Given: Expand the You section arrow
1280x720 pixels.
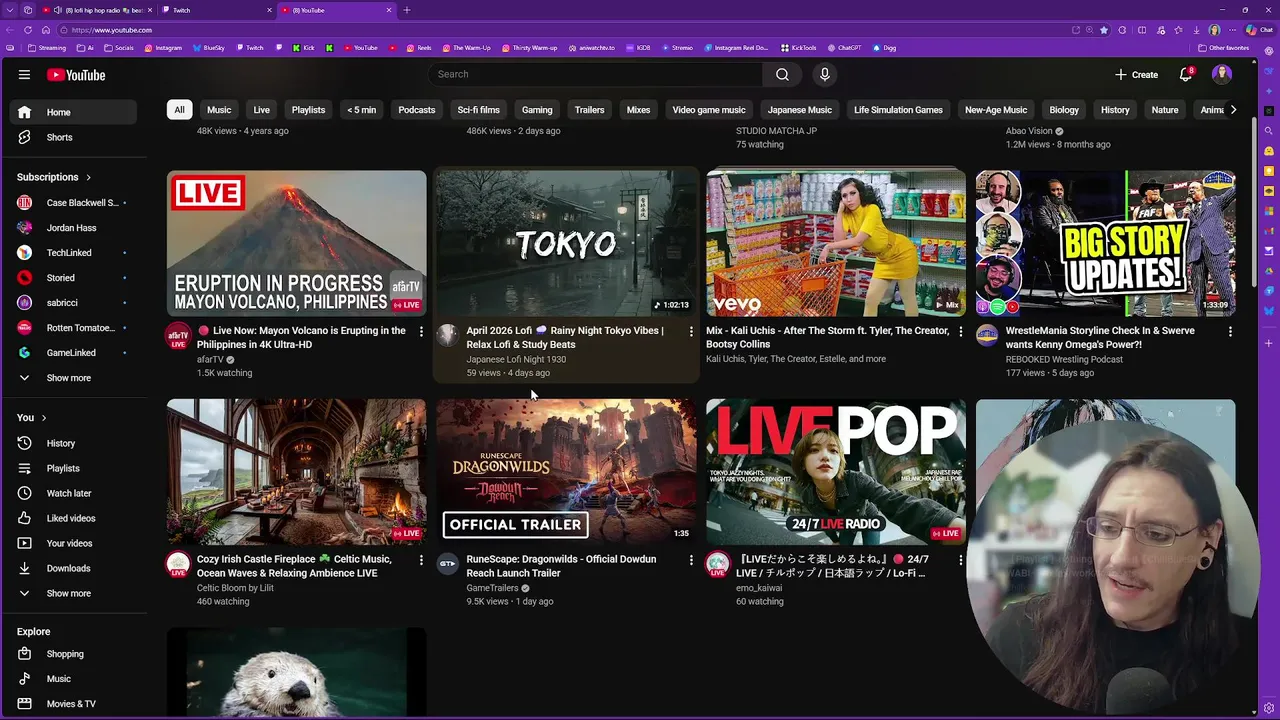Looking at the screenshot, I should [x=44, y=418].
